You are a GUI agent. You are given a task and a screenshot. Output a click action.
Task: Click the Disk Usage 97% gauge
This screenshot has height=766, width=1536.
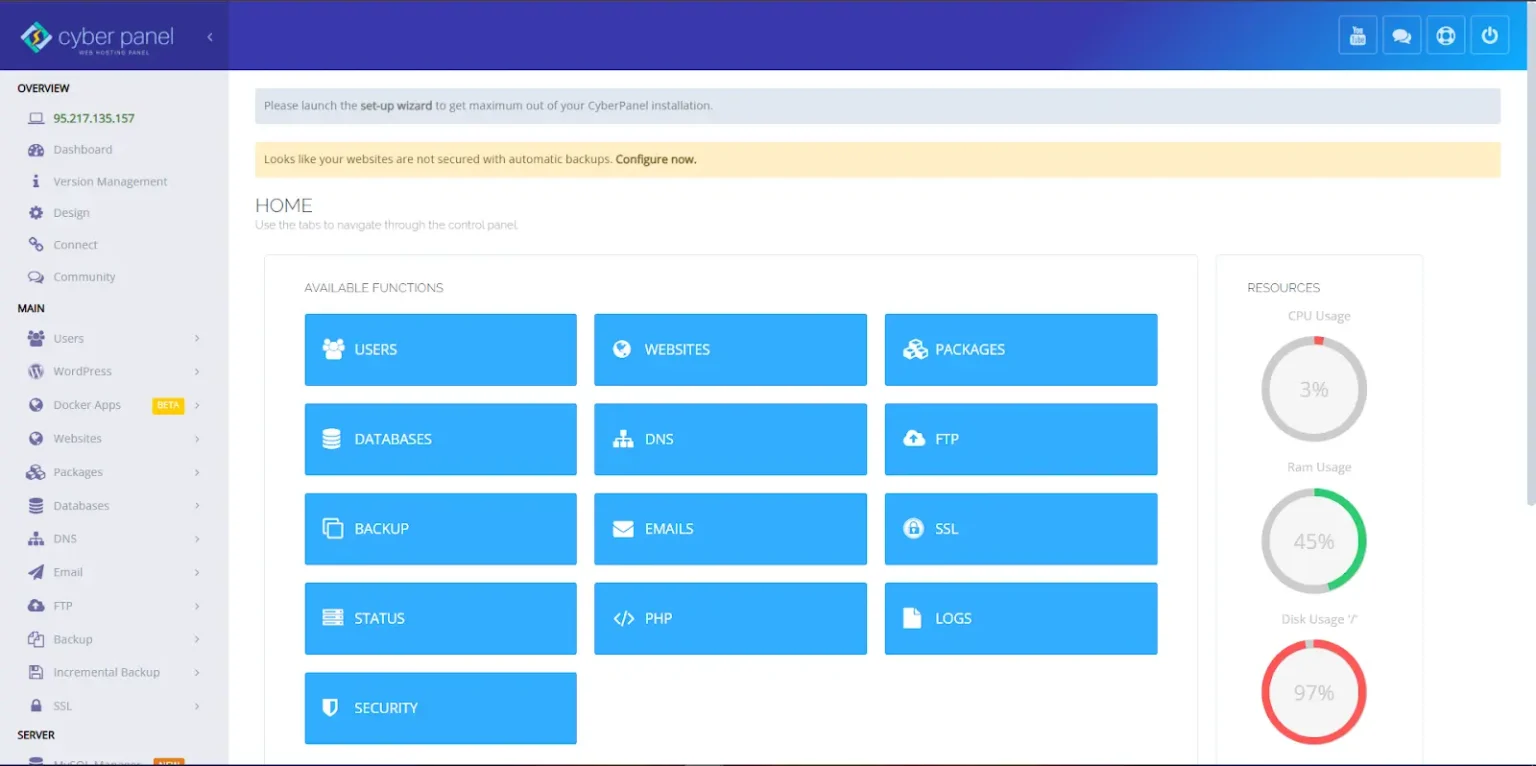click(1314, 692)
